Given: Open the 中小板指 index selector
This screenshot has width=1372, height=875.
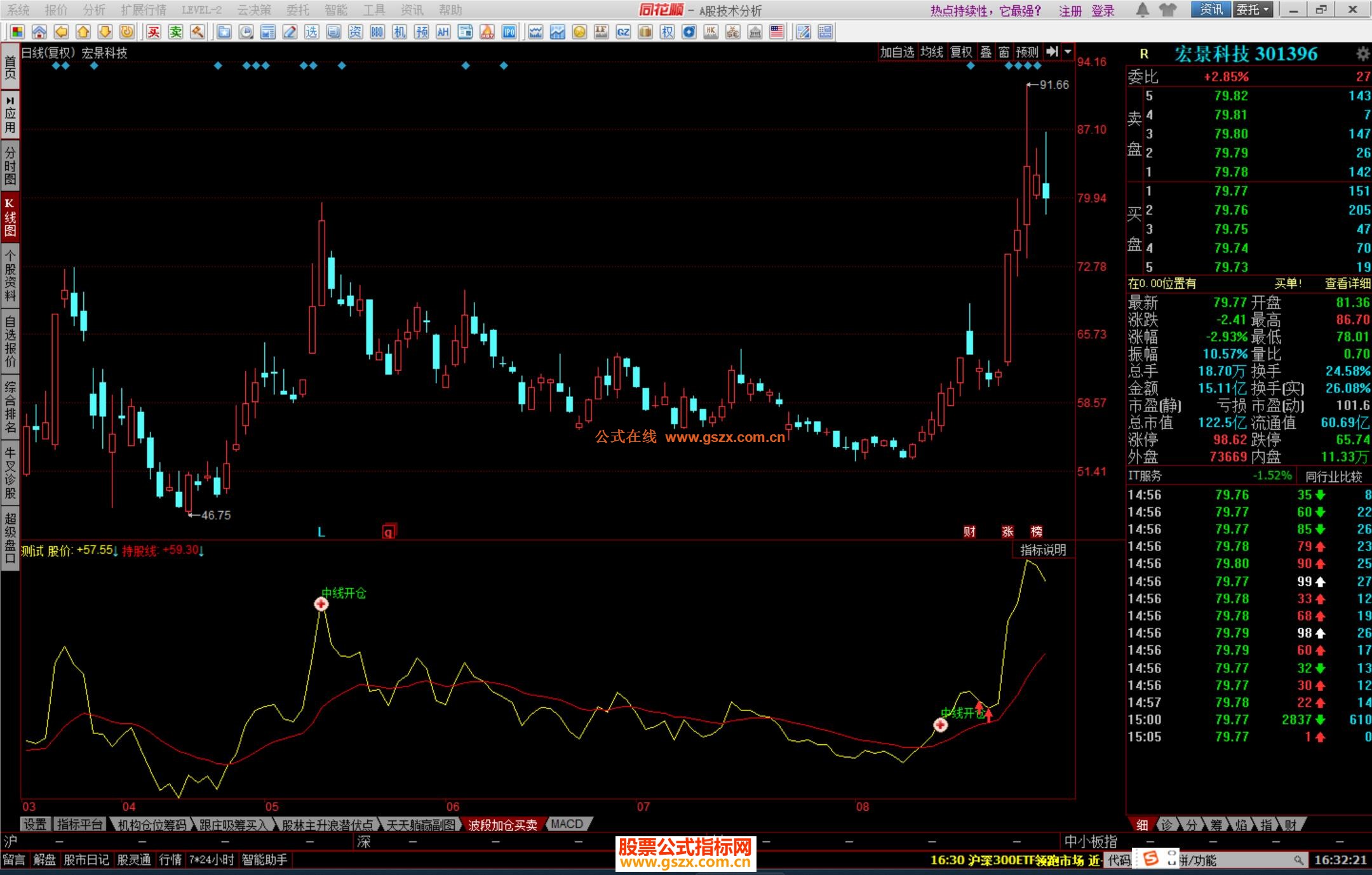Looking at the screenshot, I should [1091, 841].
